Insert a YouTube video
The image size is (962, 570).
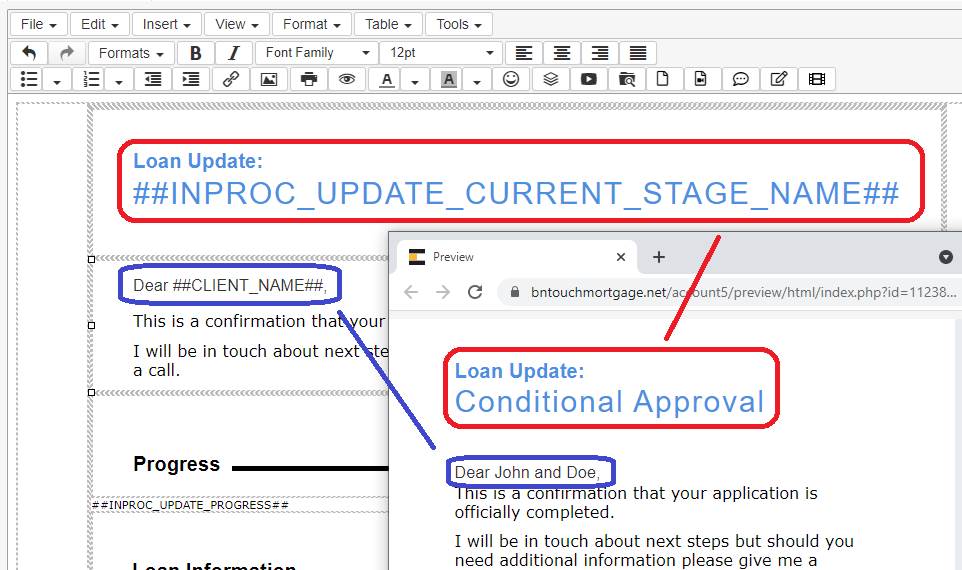point(588,79)
